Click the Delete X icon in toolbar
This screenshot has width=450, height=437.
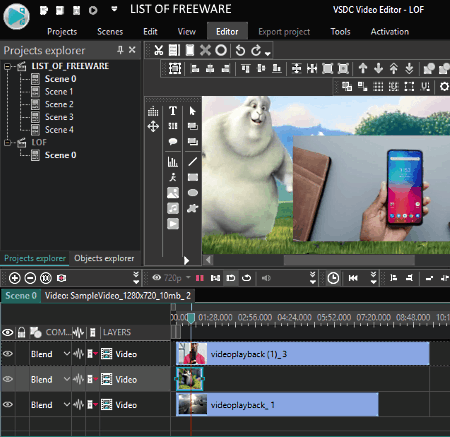[x=205, y=50]
